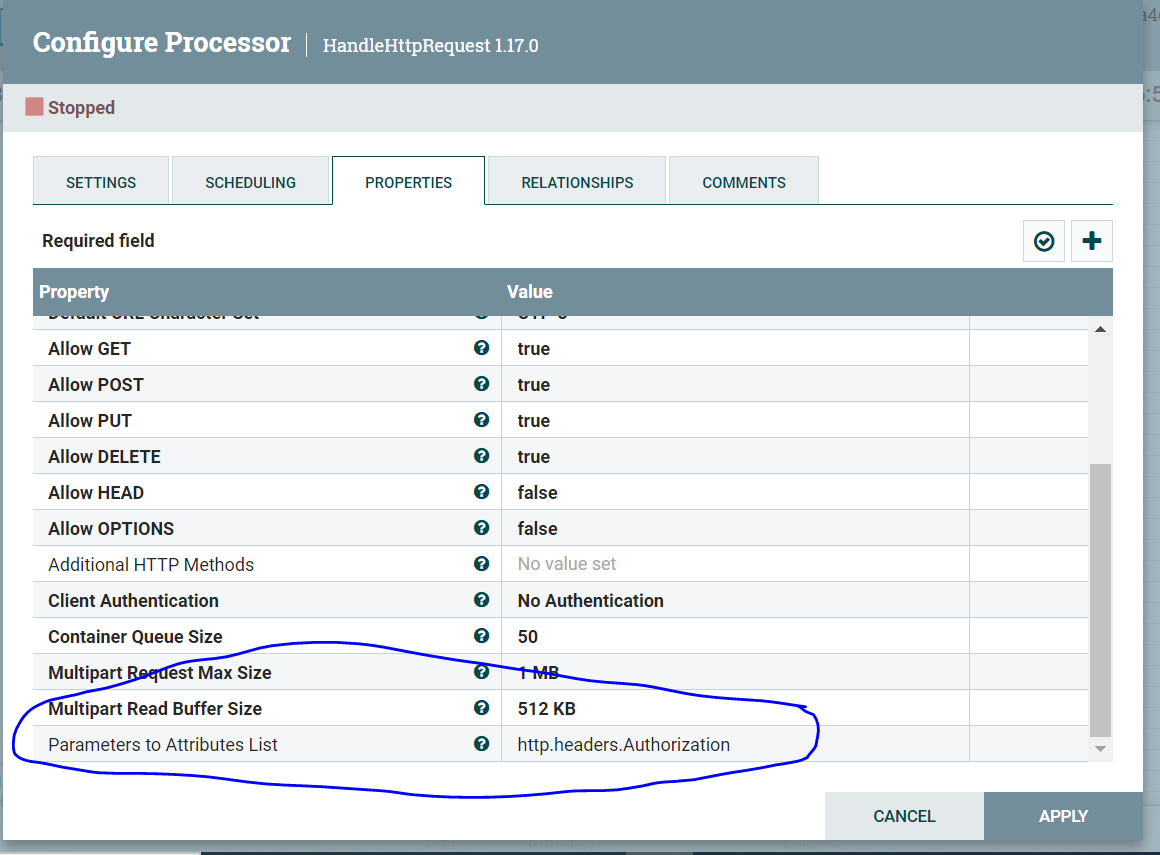Show help for Parameters to Attributes List

point(481,744)
